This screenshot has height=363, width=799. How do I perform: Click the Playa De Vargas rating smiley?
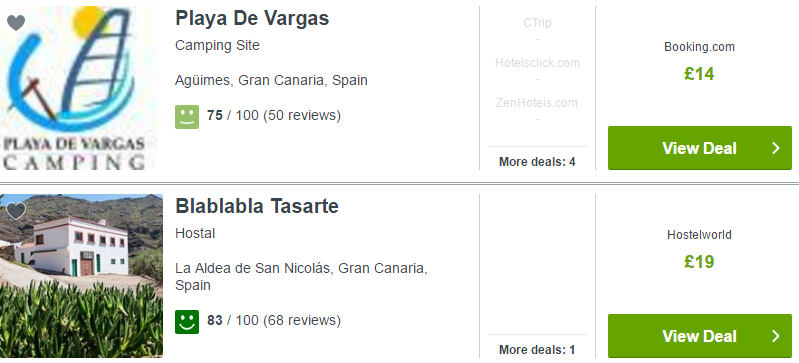(187, 117)
